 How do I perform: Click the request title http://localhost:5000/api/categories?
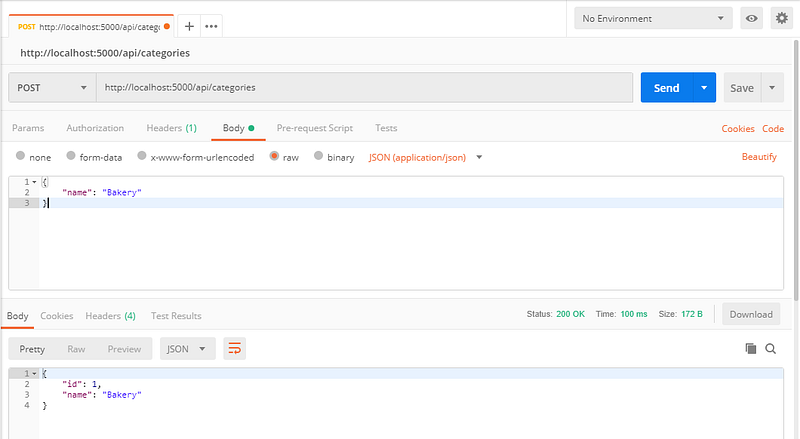point(105,53)
